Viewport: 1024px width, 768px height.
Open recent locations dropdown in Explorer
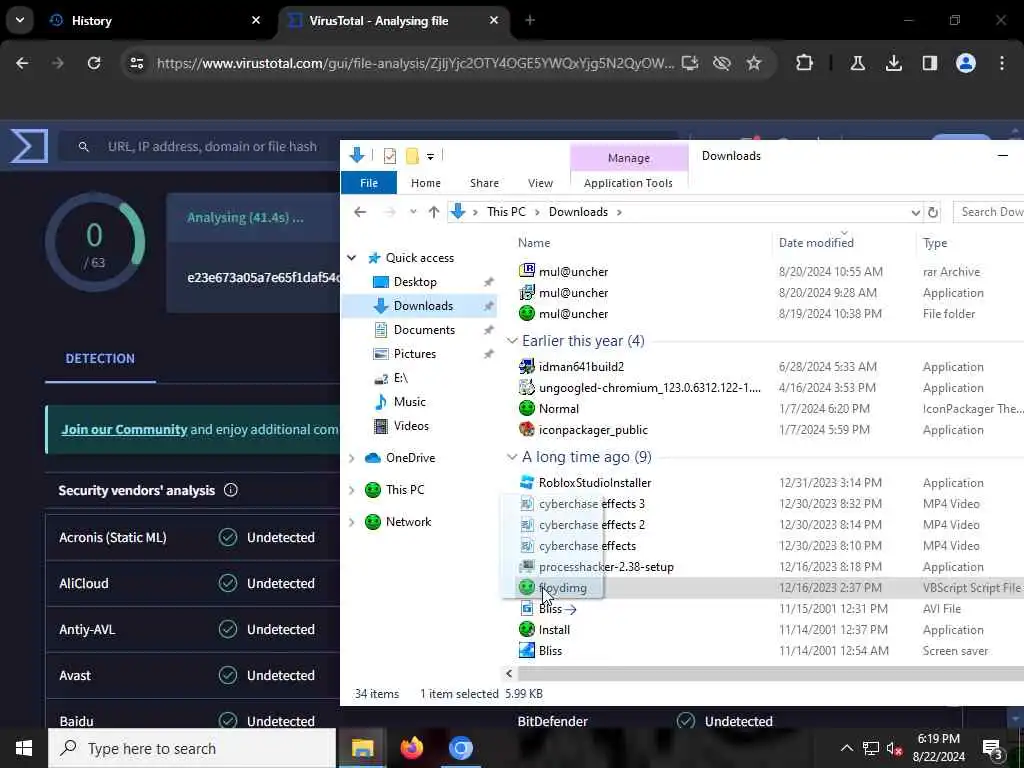(413, 212)
